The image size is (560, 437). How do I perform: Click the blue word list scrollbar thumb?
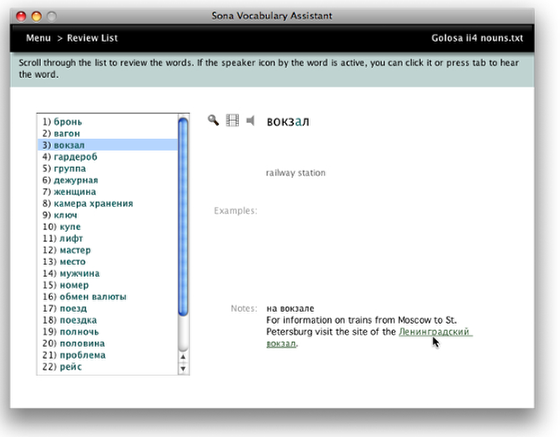coord(183,217)
